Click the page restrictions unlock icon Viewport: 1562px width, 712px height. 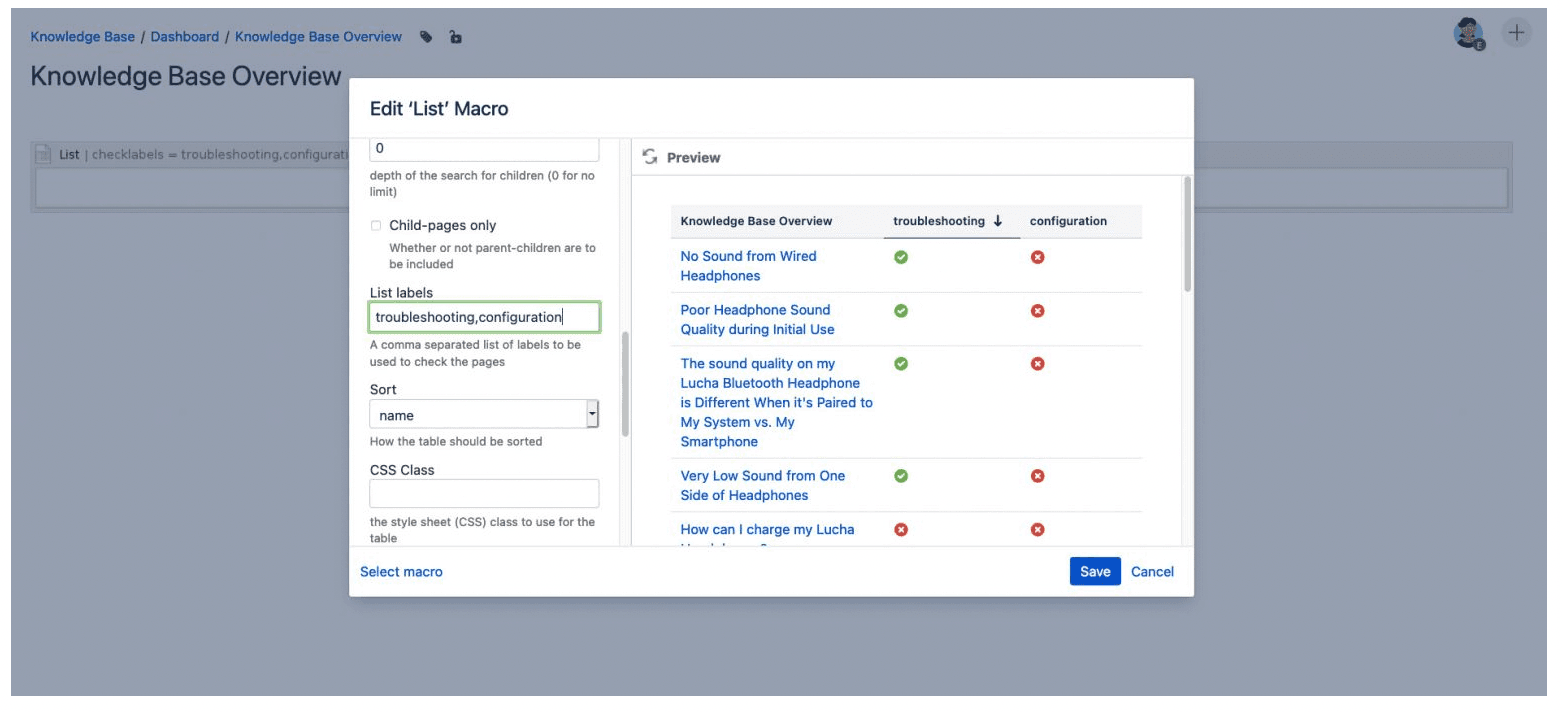(x=456, y=37)
